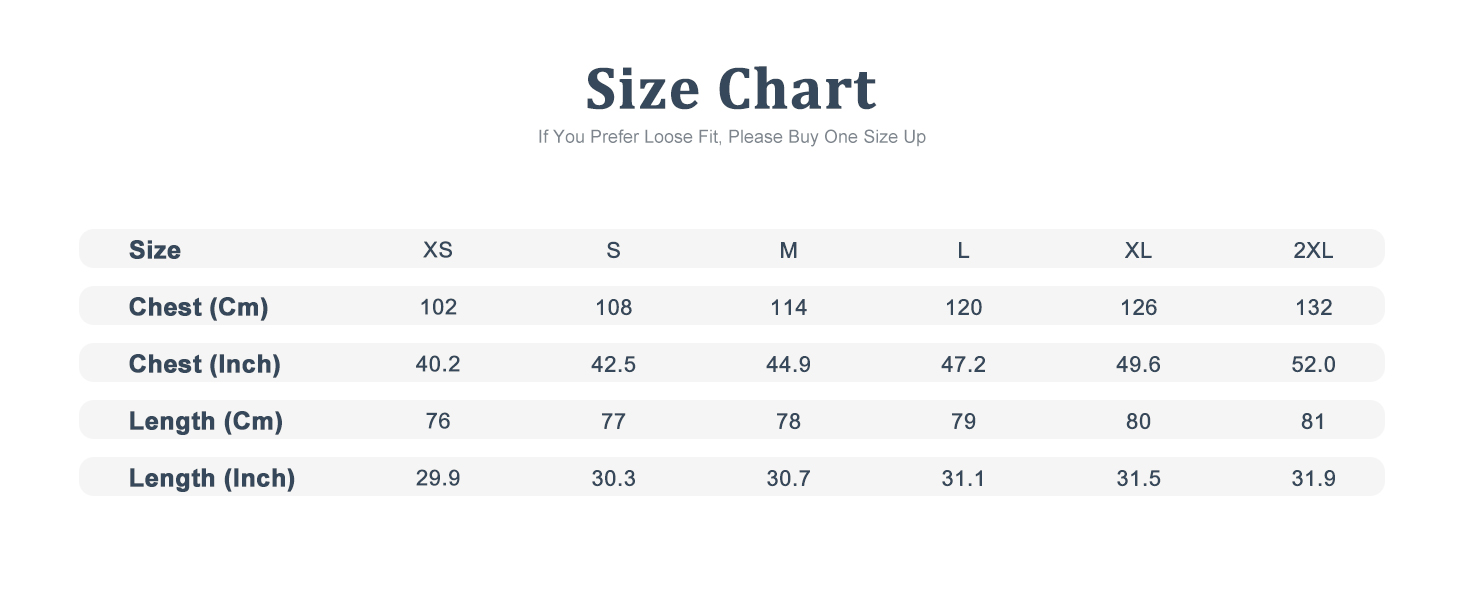Select the XS size column header

[438, 250]
